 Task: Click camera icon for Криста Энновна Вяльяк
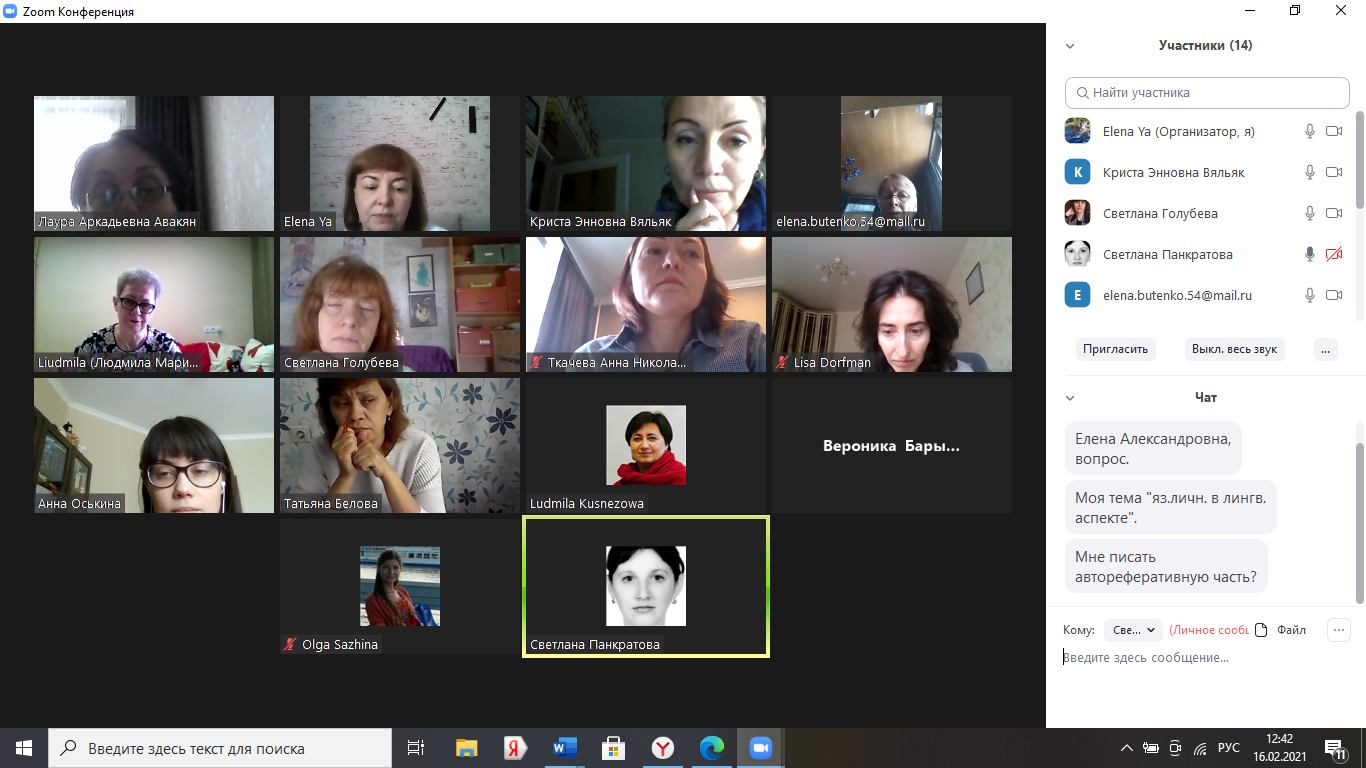[1333, 172]
